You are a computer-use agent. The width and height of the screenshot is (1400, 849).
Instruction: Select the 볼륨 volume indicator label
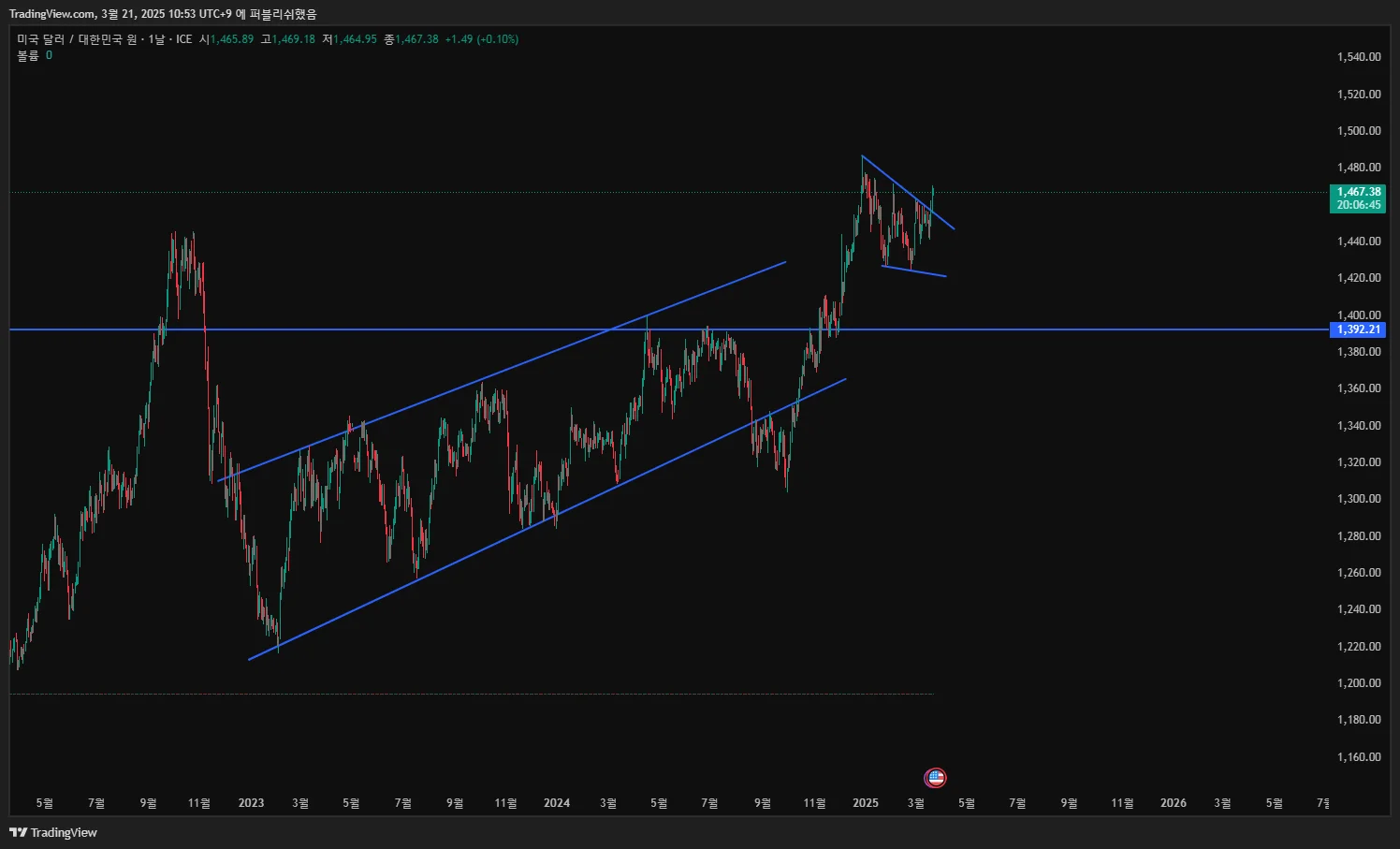(x=28, y=55)
